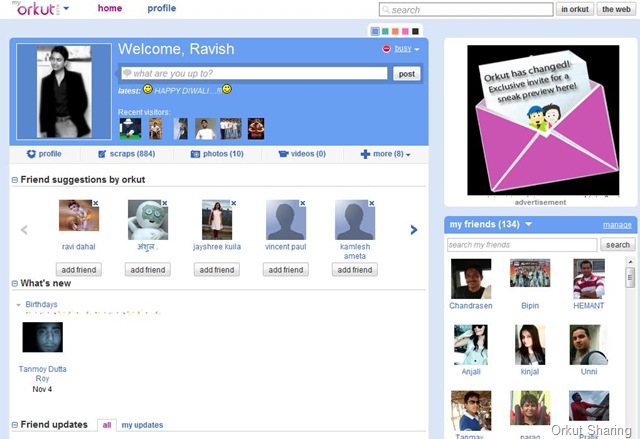
Task: Switch to the my updates tab
Action: [142, 425]
